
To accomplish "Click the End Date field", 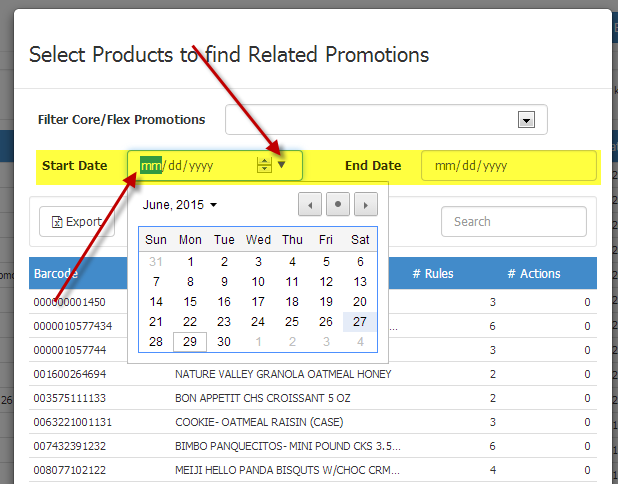I will coord(508,166).
